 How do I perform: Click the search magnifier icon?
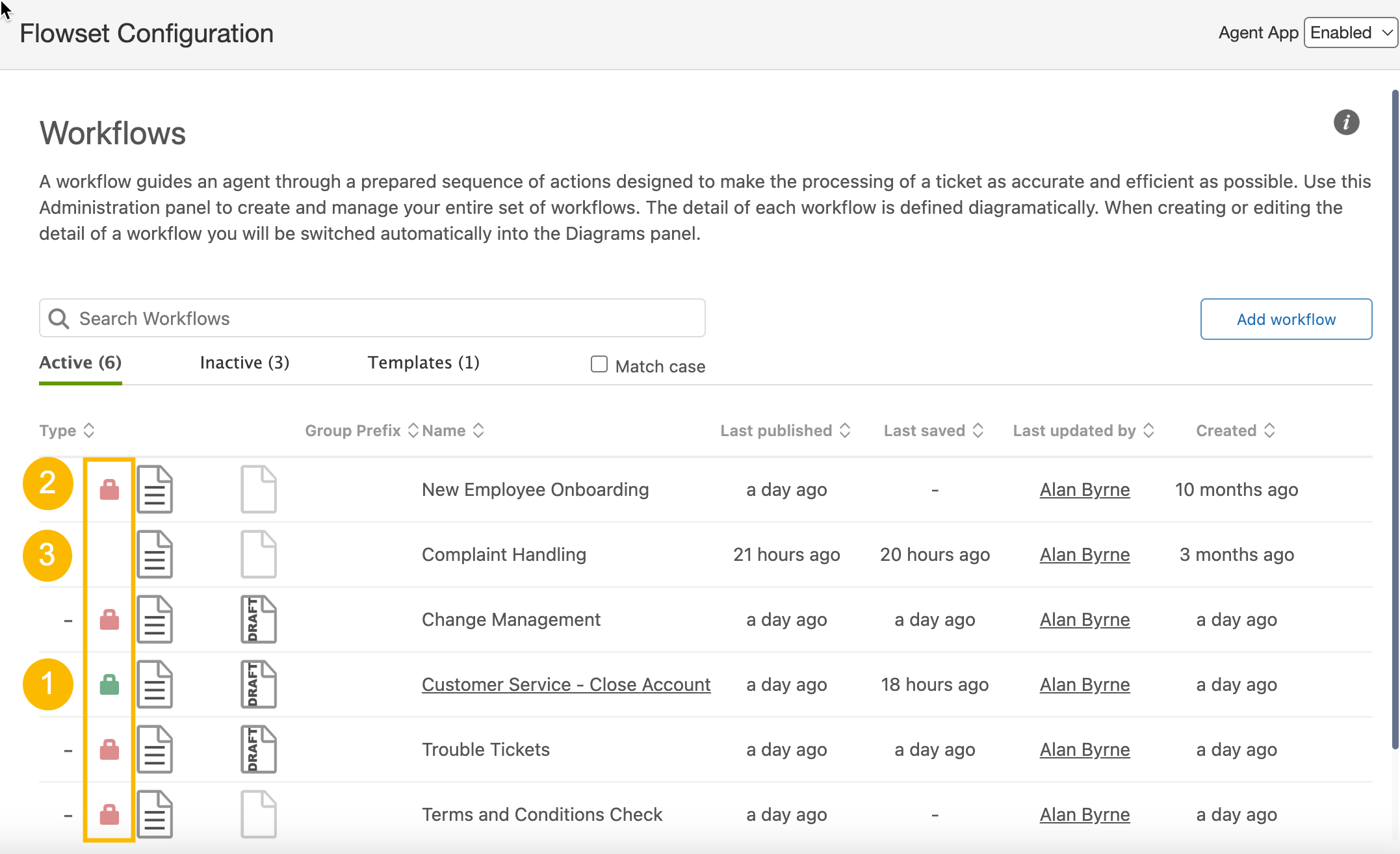[58, 318]
